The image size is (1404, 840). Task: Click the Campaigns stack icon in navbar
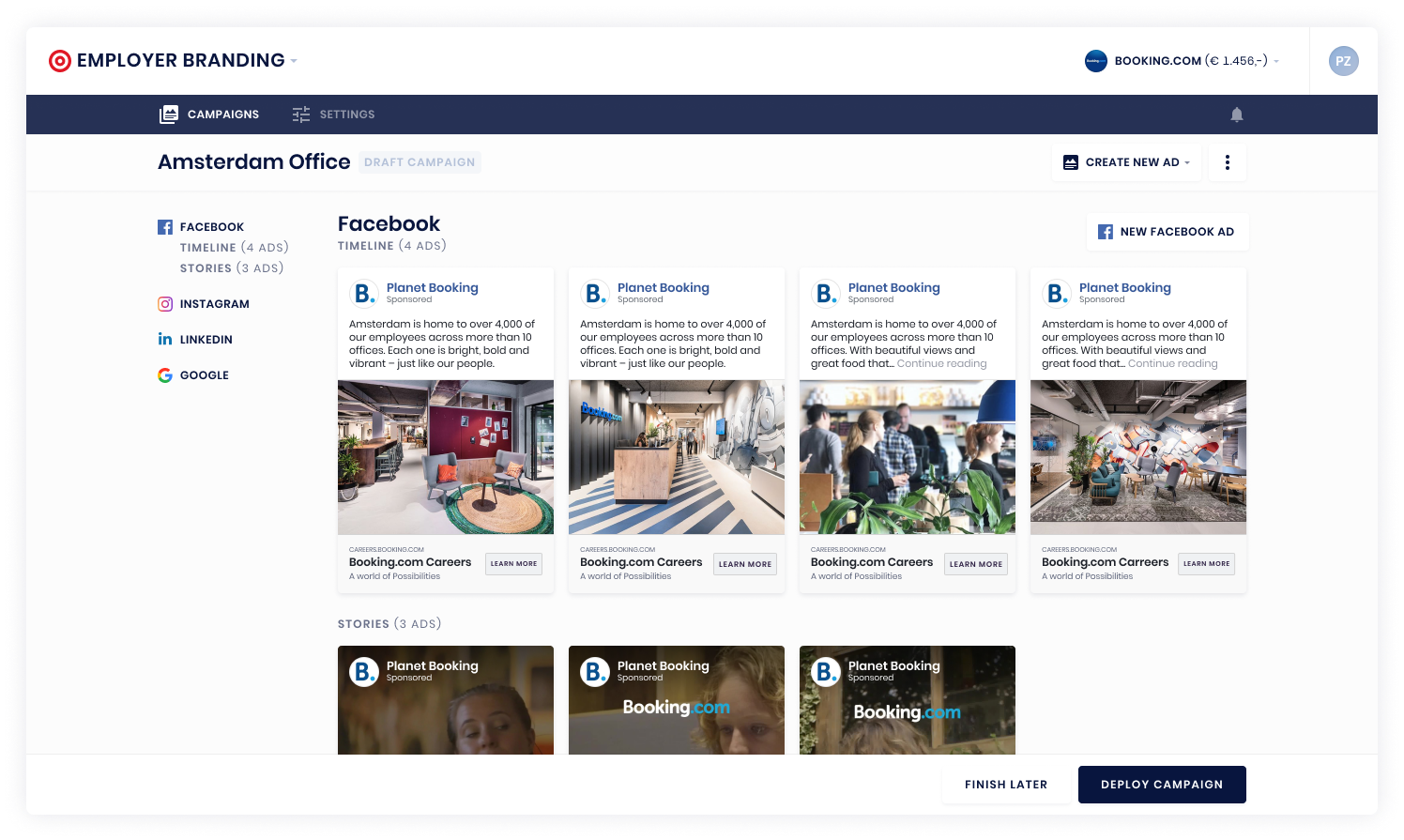pos(169,115)
